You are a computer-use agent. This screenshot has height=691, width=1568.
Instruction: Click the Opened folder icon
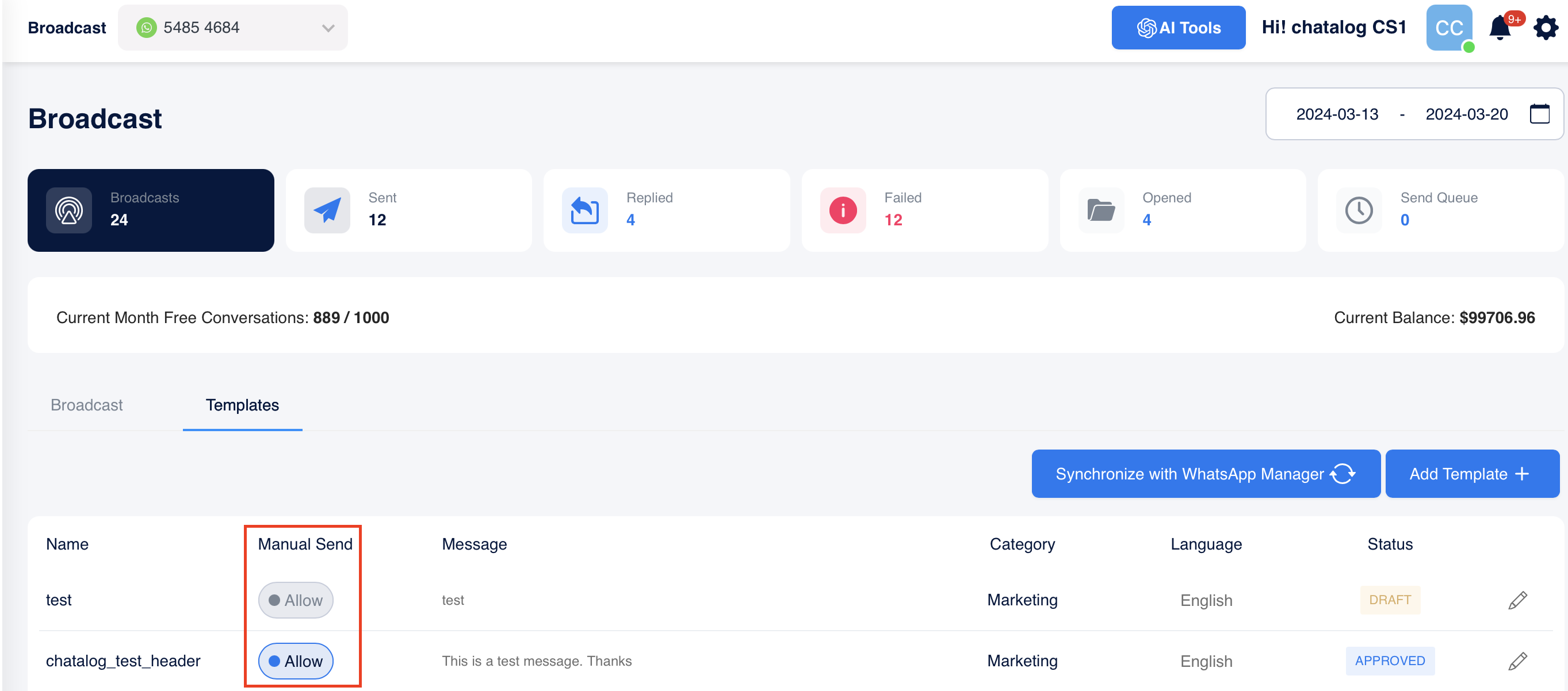coord(1100,210)
